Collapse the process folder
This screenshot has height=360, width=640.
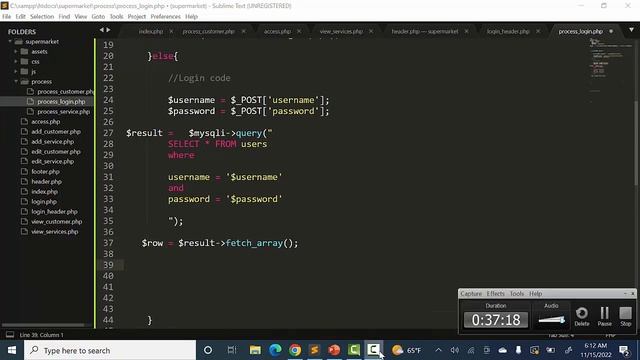[16, 81]
